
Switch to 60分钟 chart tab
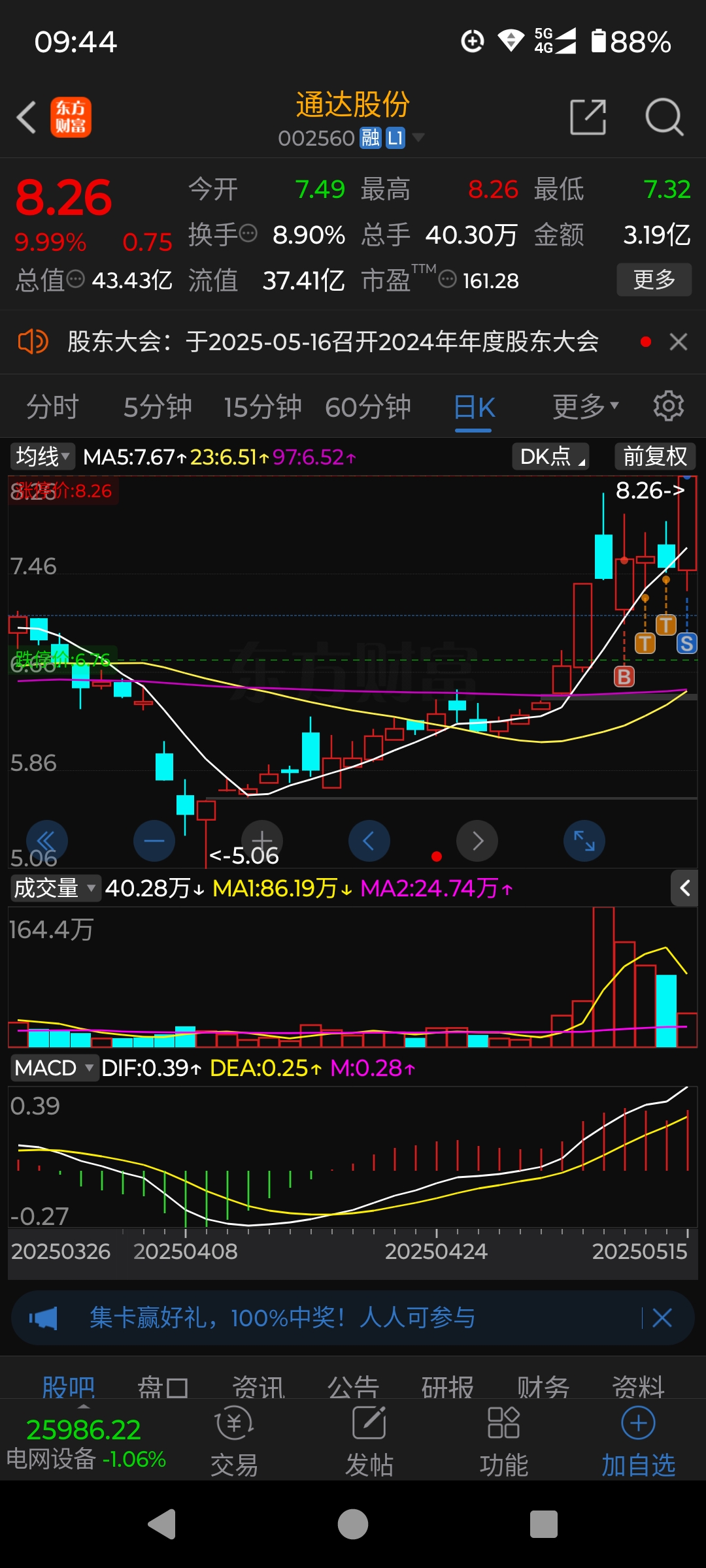(x=368, y=407)
